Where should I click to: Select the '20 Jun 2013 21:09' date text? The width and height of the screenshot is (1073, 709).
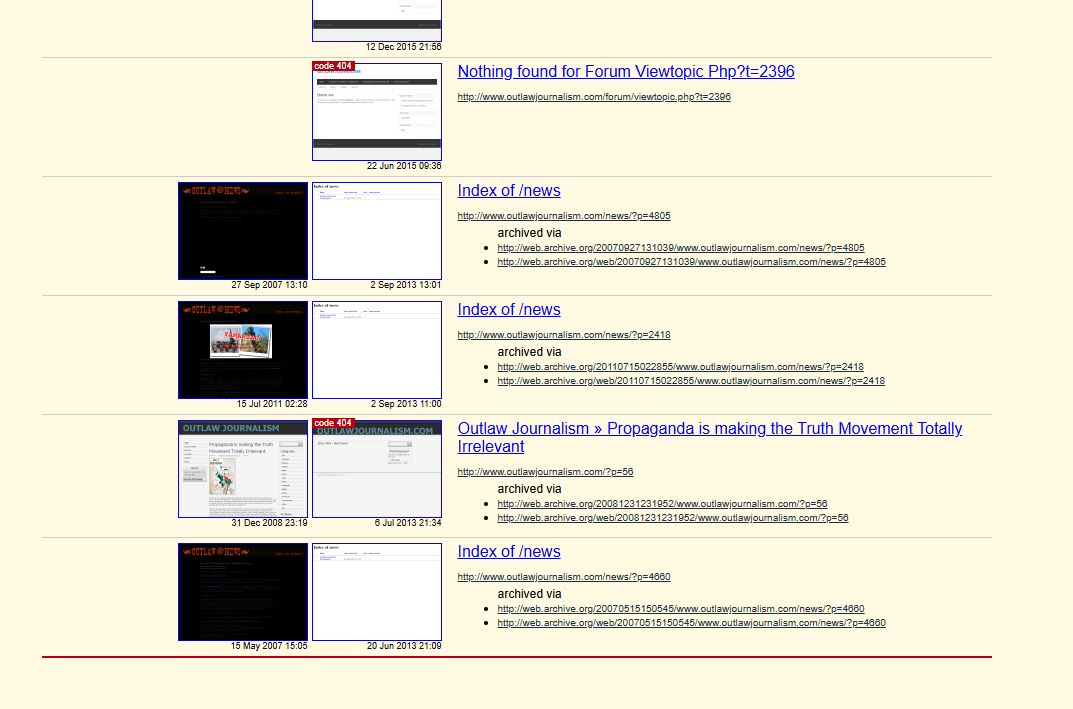404,646
